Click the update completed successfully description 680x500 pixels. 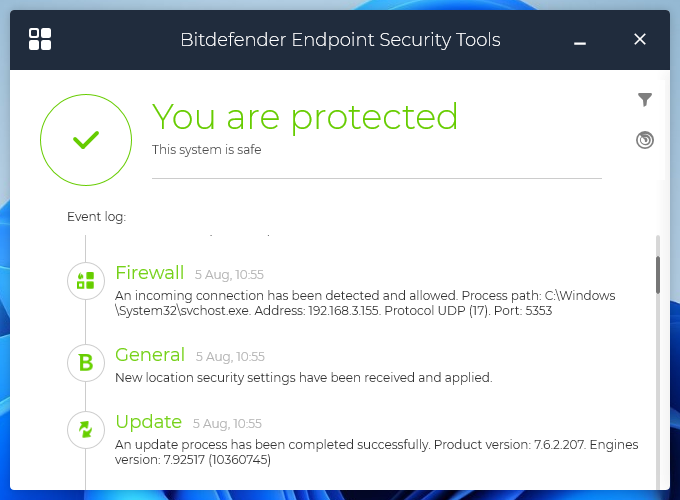[x=376, y=452]
